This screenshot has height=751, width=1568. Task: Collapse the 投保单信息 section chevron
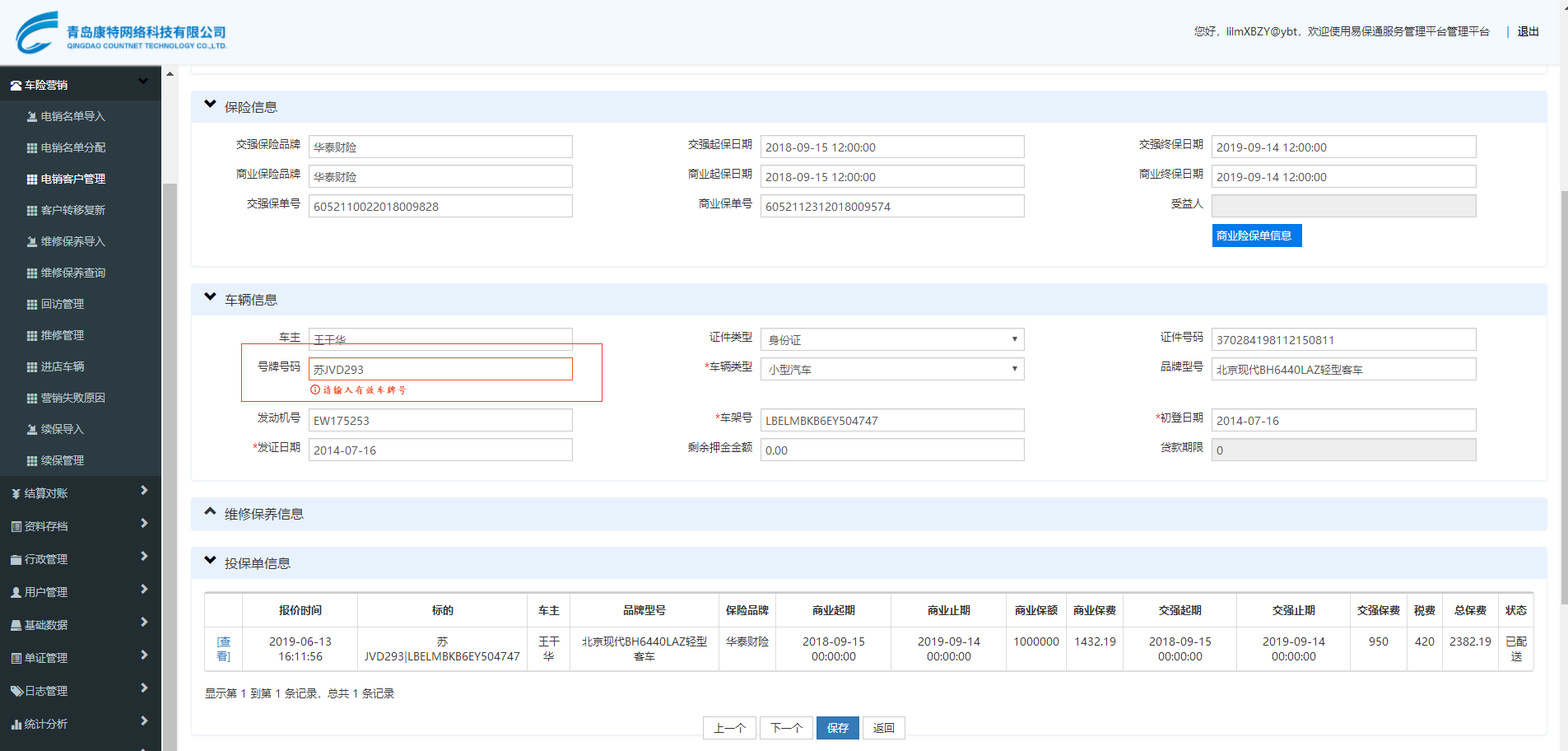click(210, 561)
